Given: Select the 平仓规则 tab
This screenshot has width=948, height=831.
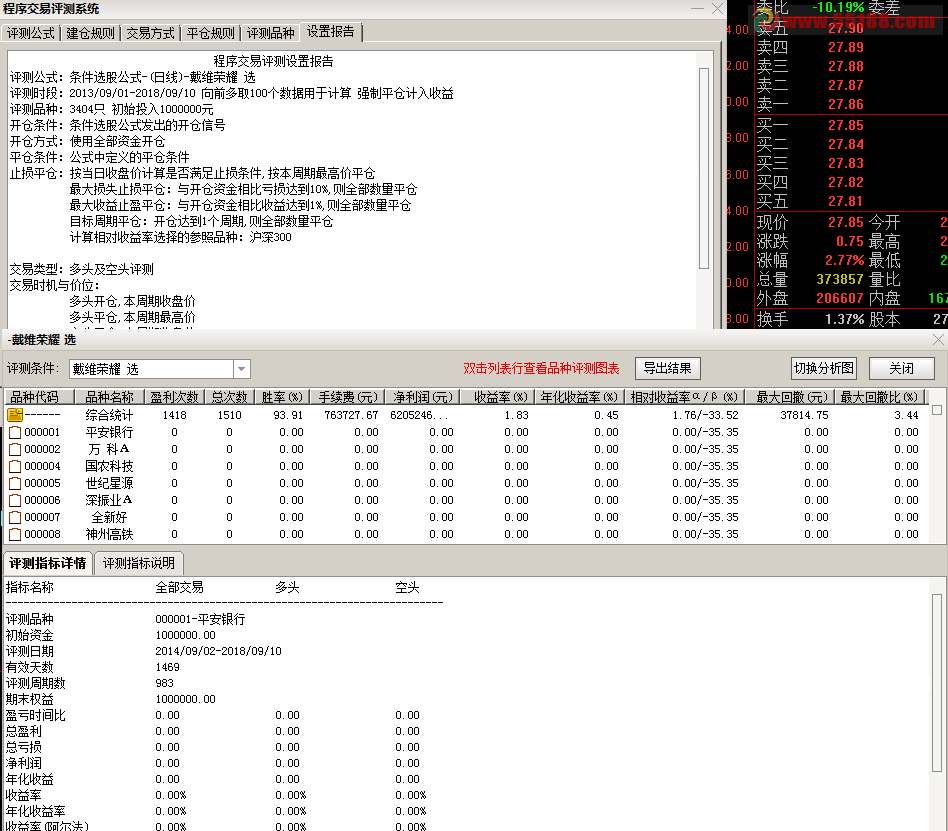Looking at the screenshot, I should click(x=210, y=33).
